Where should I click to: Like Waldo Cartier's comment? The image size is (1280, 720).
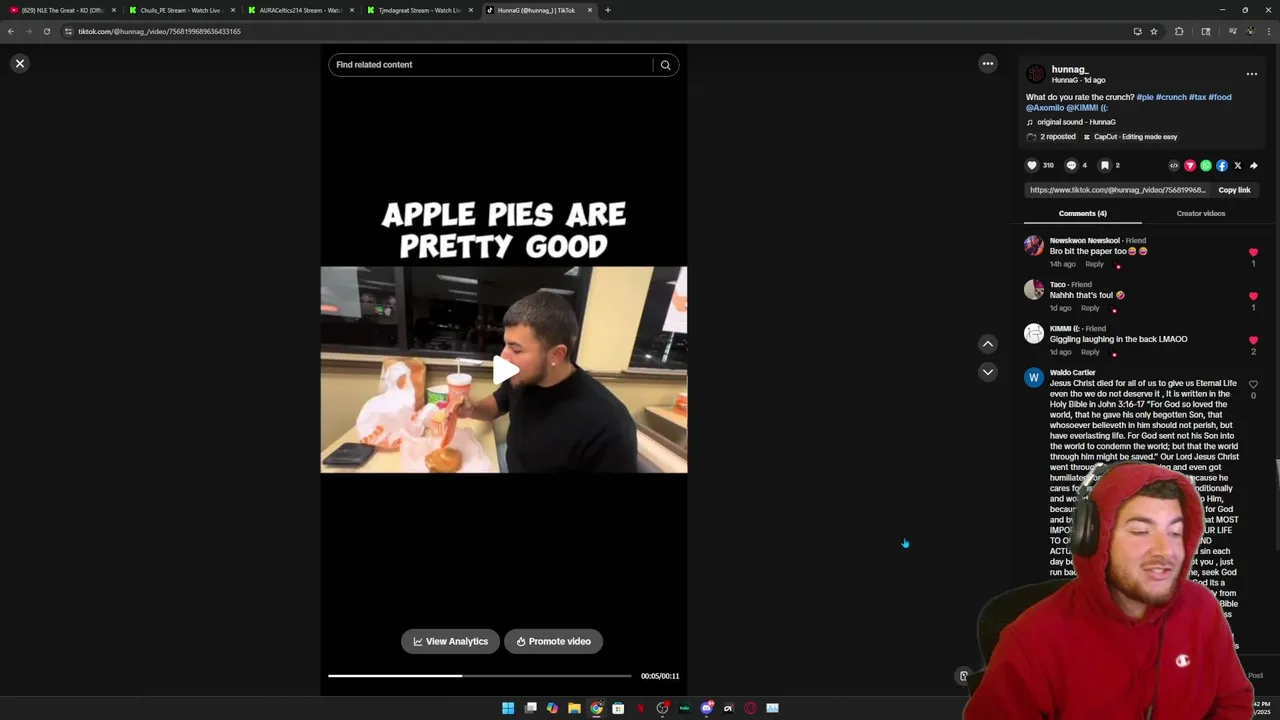click(x=1253, y=385)
